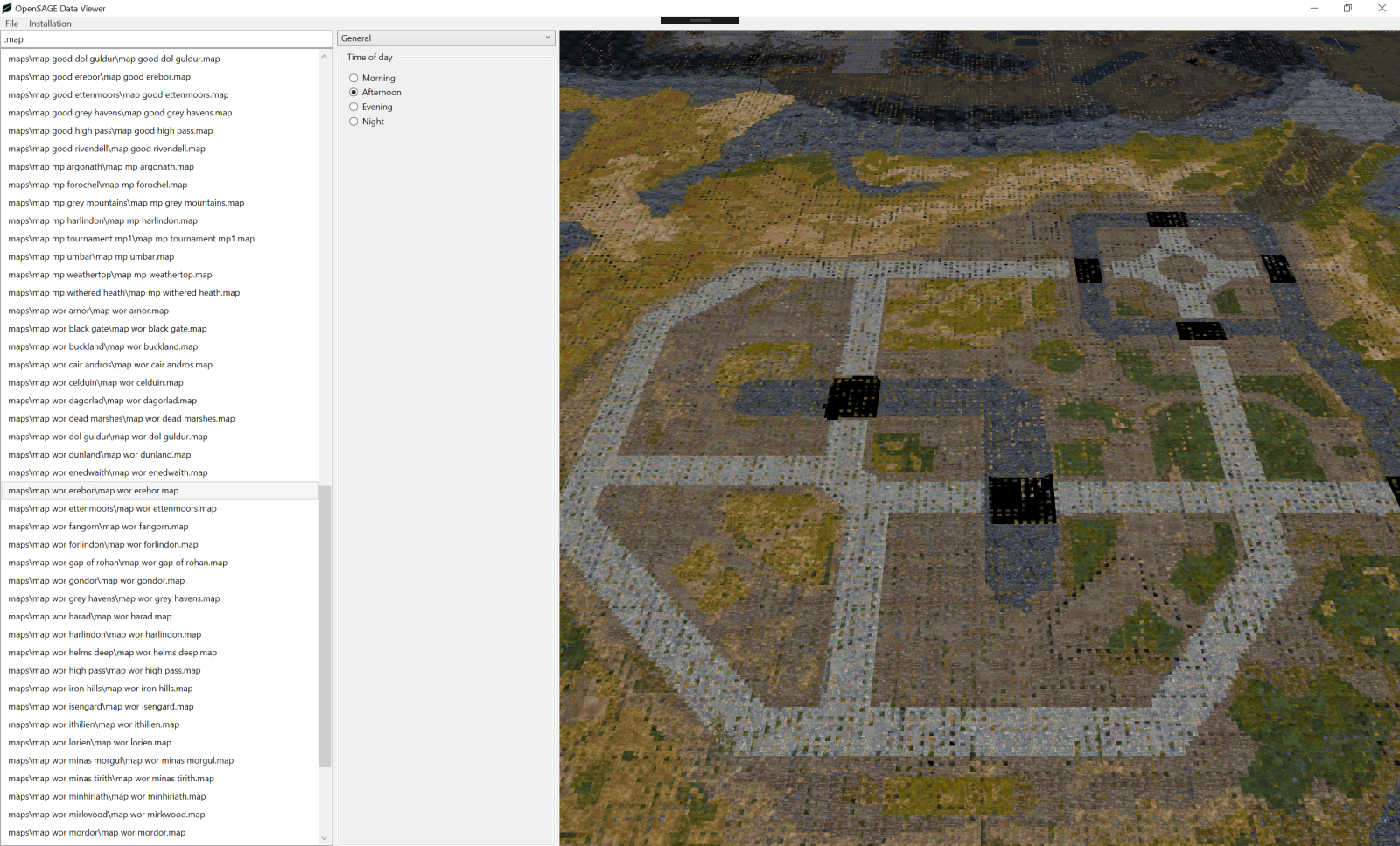Select map mp weathertop.map
Viewport: 1400px width, 846px height.
point(159,275)
